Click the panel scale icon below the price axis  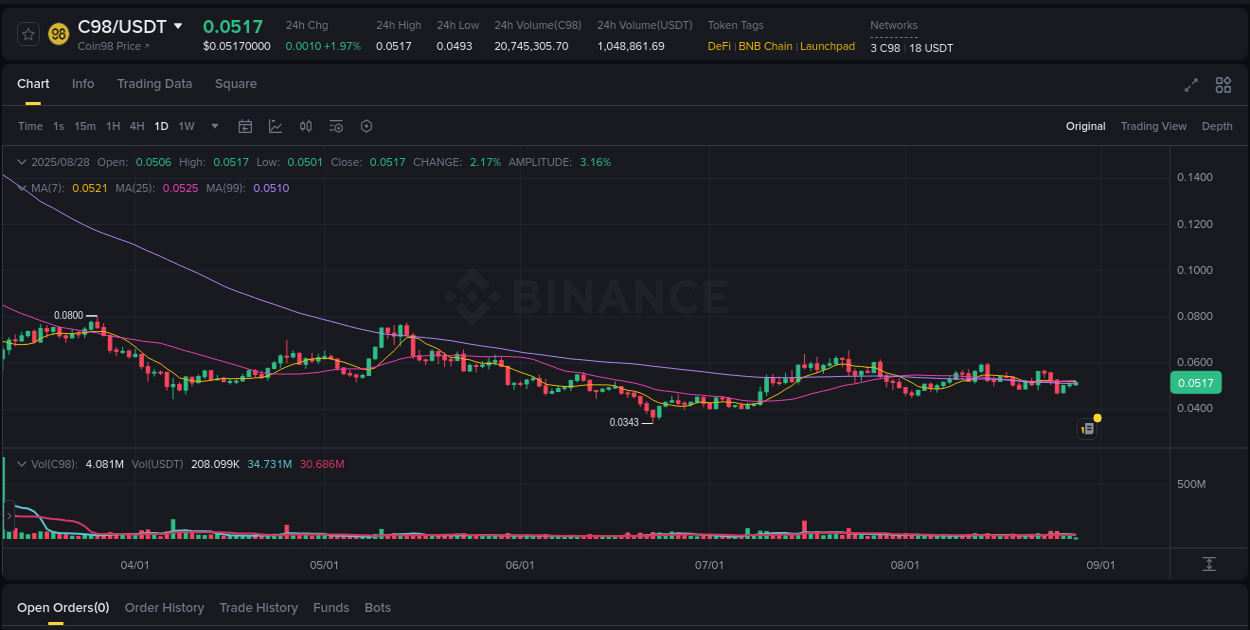[1209, 564]
